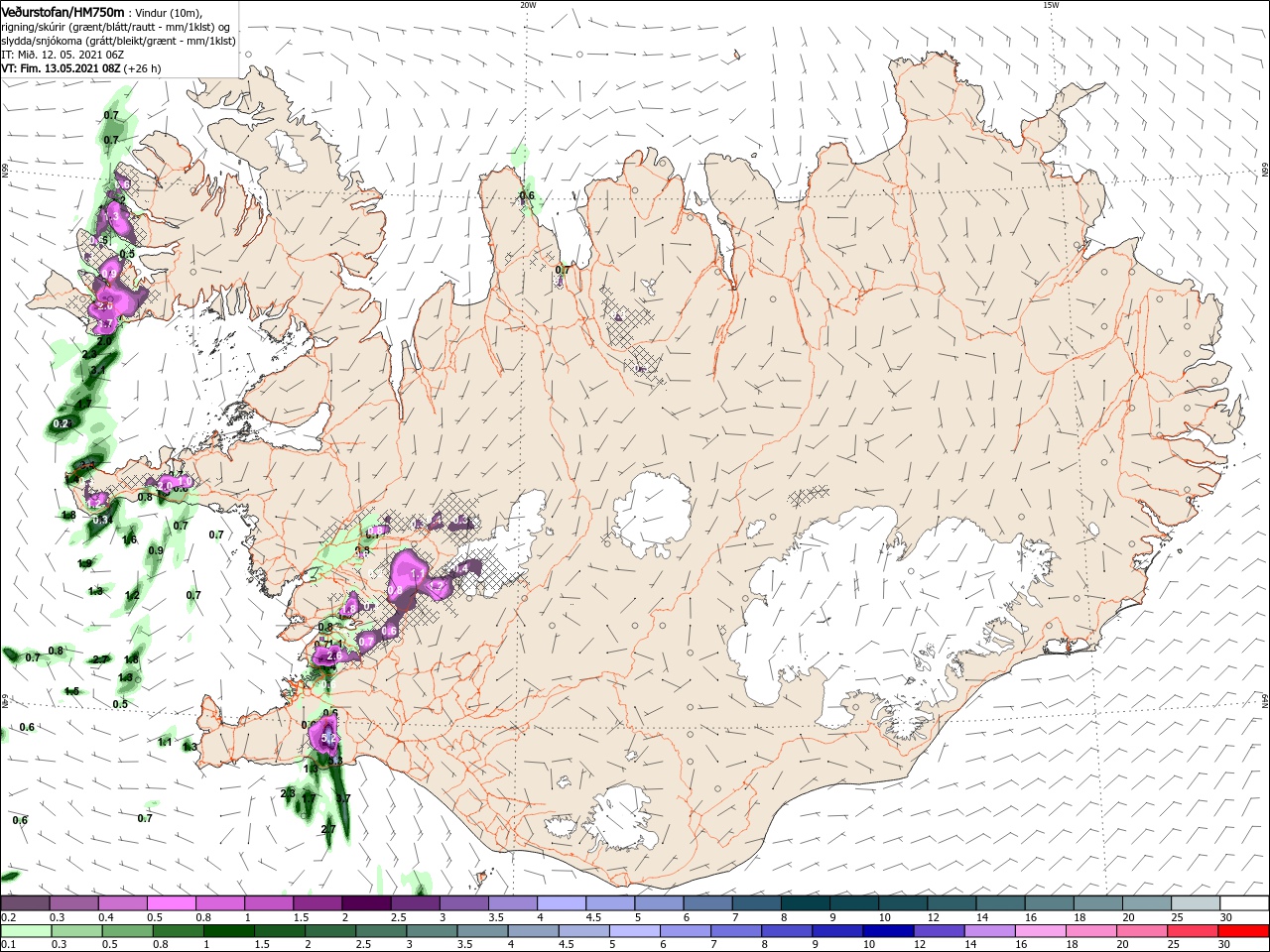Pick the pale grey 25 swatch on upper scale
This screenshot has height=952, width=1270.
(x=1197, y=903)
